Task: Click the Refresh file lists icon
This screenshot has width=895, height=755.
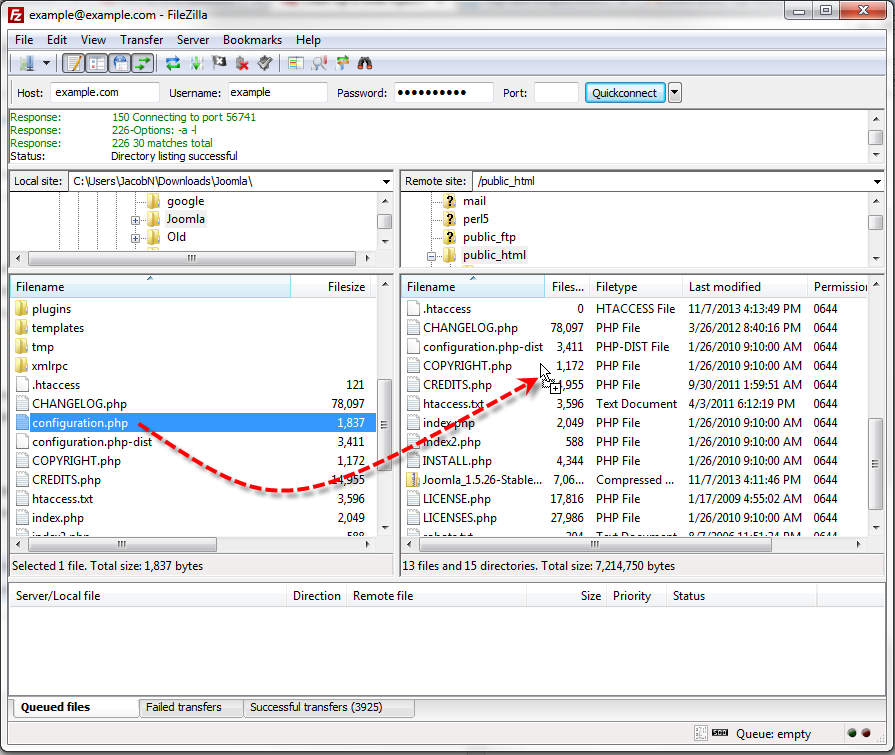Action: click(x=173, y=64)
